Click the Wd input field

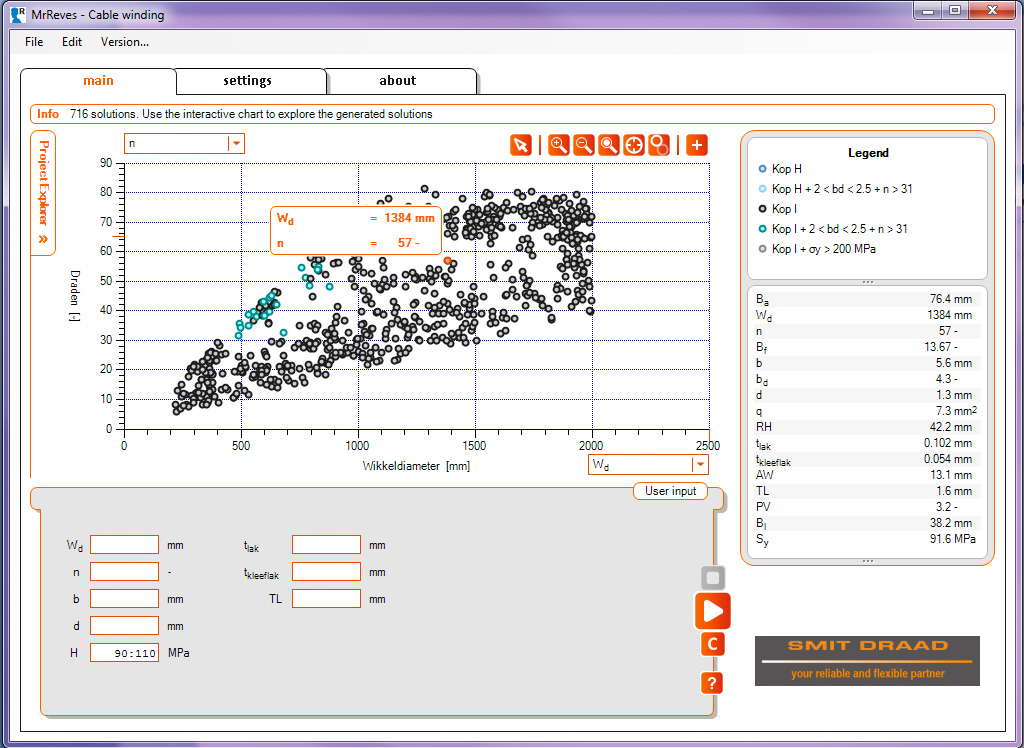124,545
